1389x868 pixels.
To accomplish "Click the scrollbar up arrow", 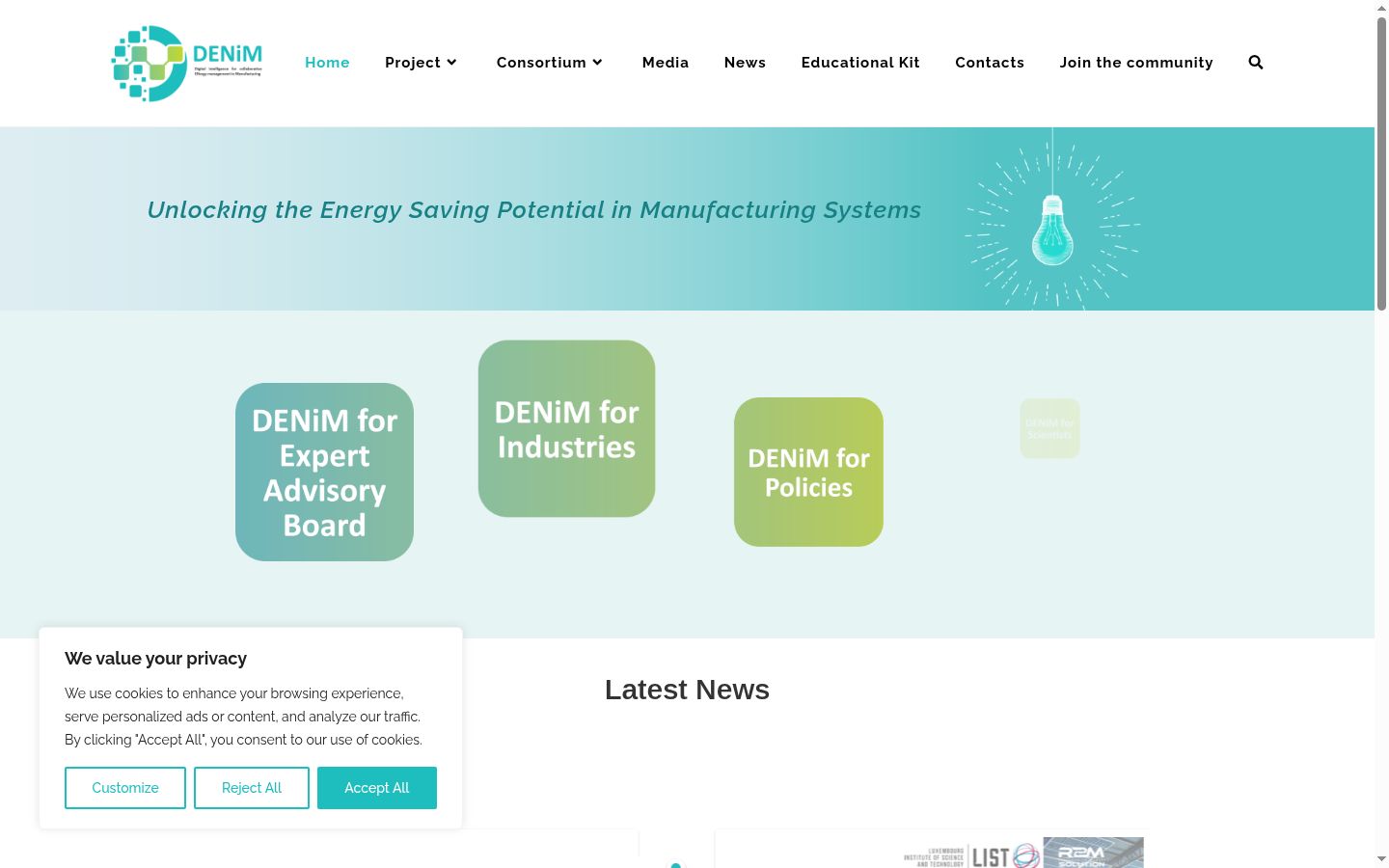I will pyautogui.click(x=1381, y=8).
